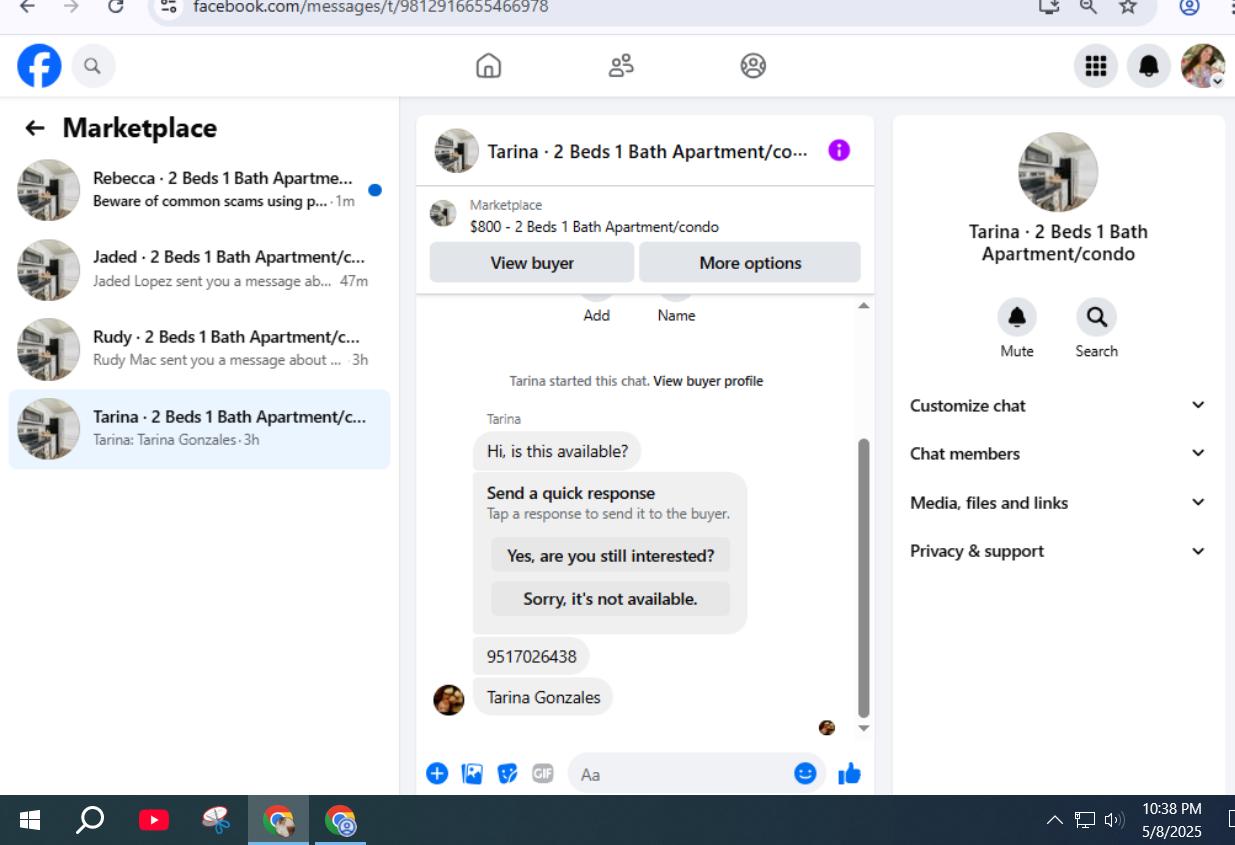1235x845 pixels.
Task: Show hidden system tray icons chevron
Action: click(x=1054, y=821)
